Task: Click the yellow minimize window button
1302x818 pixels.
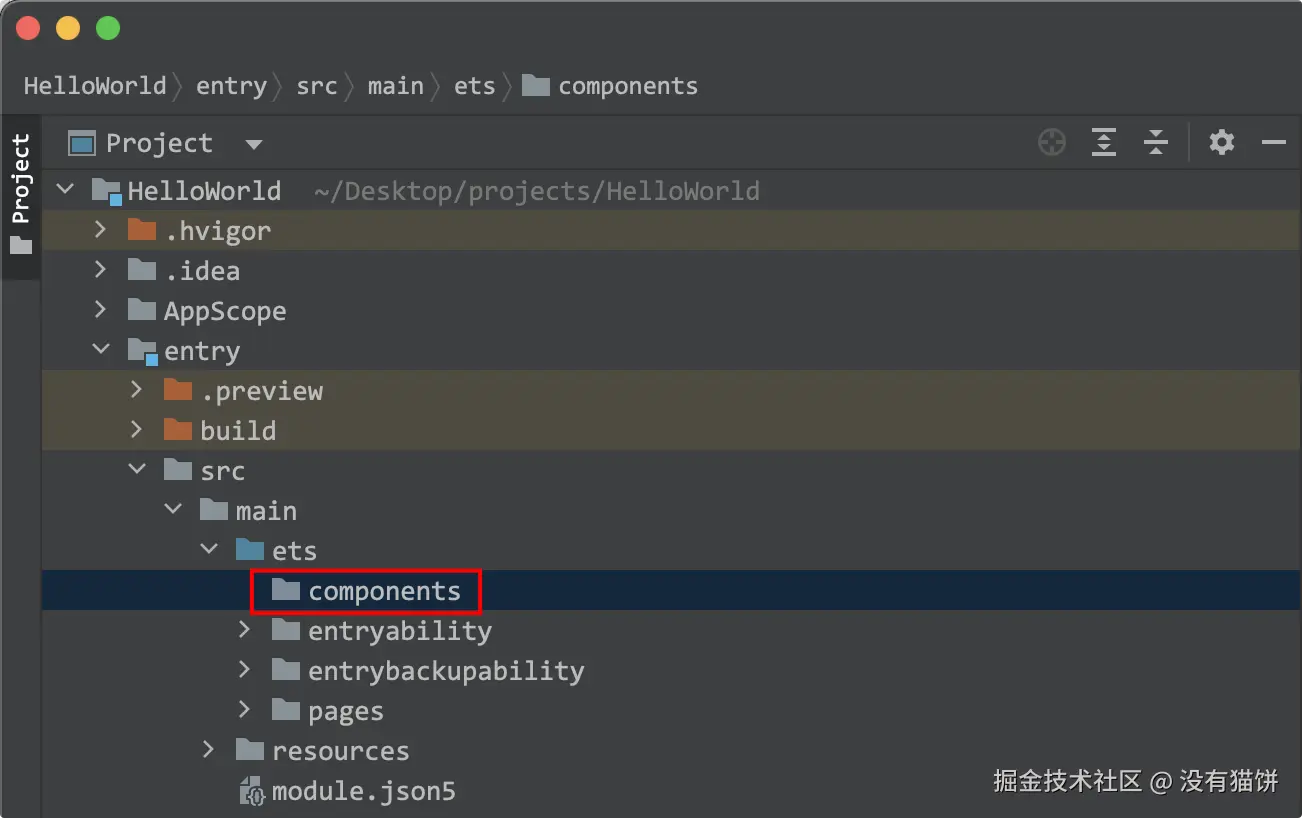Action: [x=68, y=28]
